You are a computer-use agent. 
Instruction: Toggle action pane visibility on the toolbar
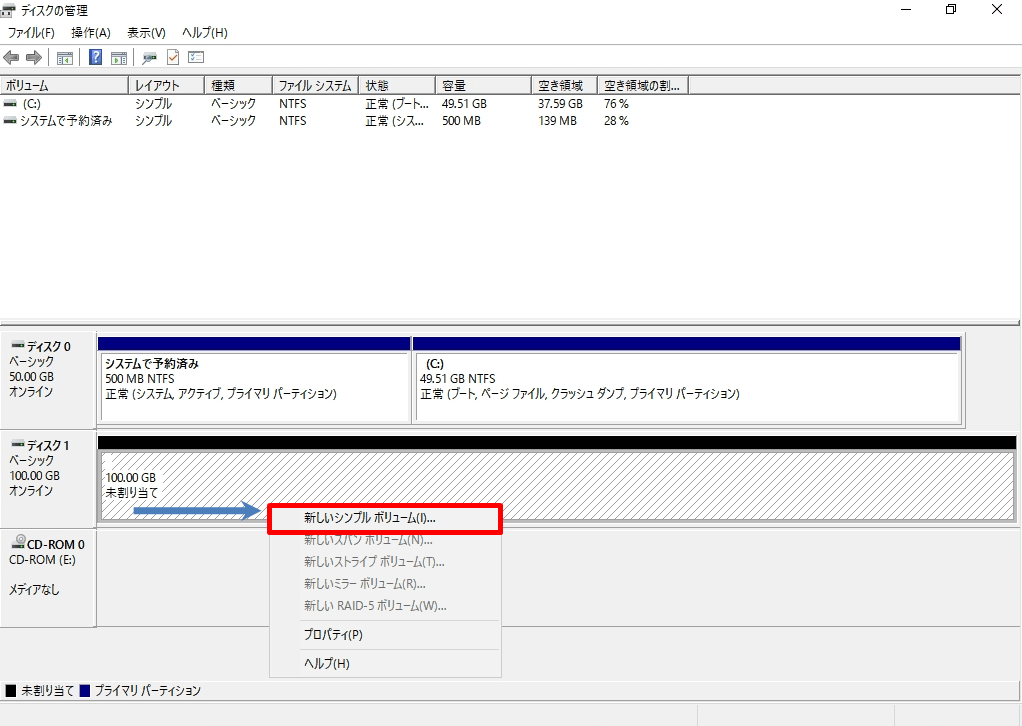pyautogui.click(x=119, y=57)
